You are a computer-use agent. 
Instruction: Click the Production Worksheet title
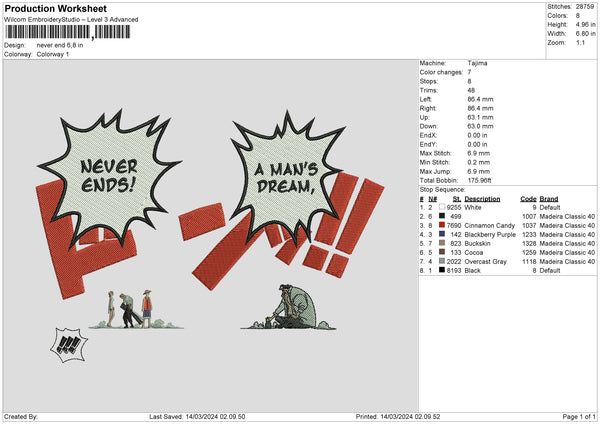tap(56, 8)
